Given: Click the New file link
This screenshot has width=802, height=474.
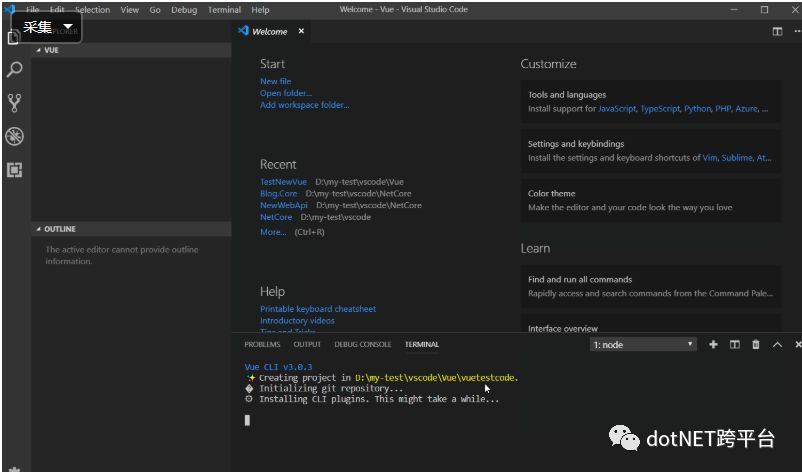Looking at the screenshot, I should (275, 81).
